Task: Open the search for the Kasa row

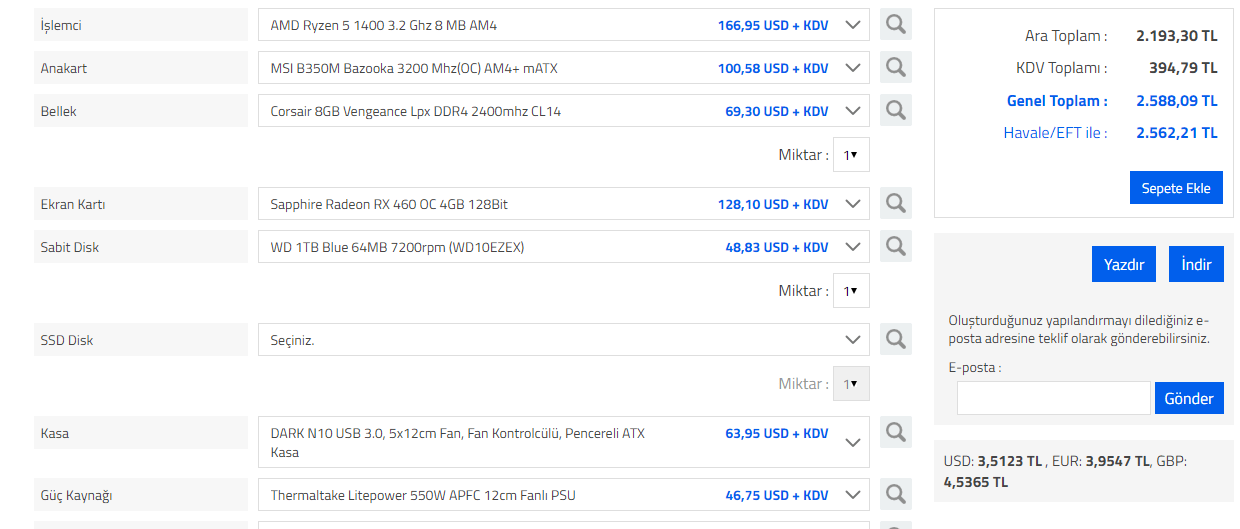Action: (x=896, y=433)
